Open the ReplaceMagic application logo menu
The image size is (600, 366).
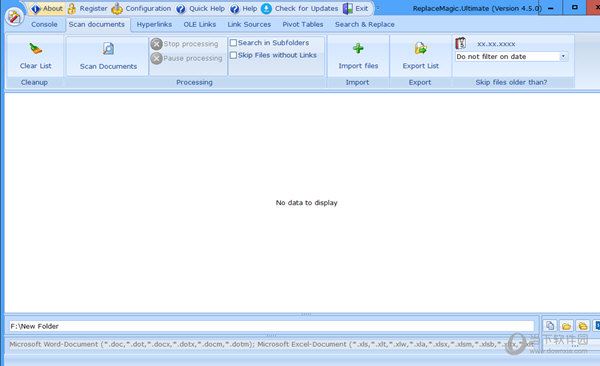click(x=14, y=16)
